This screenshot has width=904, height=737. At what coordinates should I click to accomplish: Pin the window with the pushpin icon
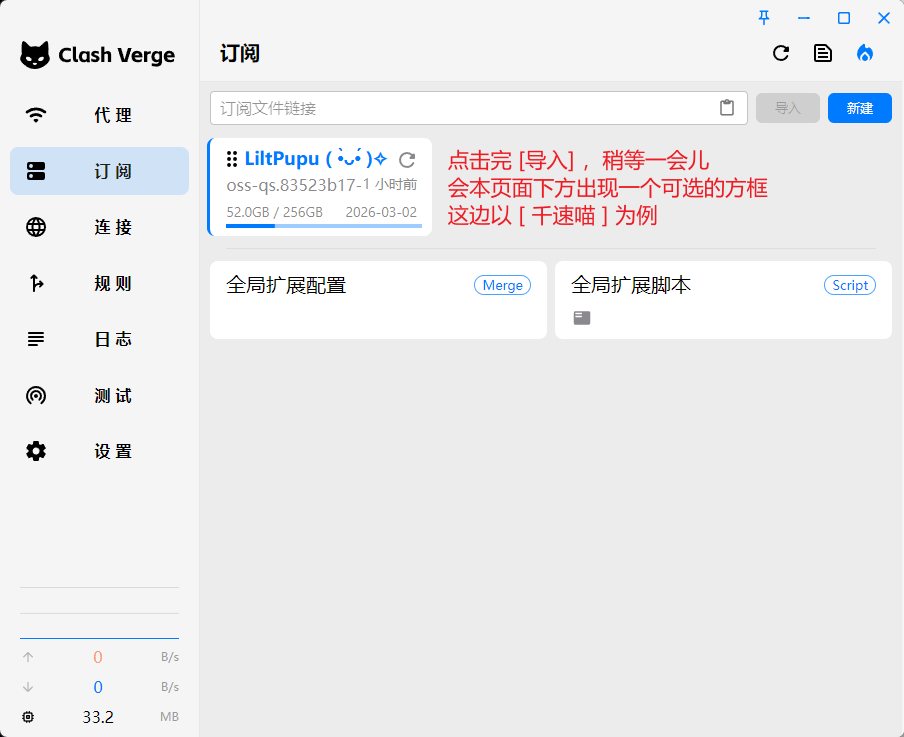pyautogui.click(x=764, y=18)
